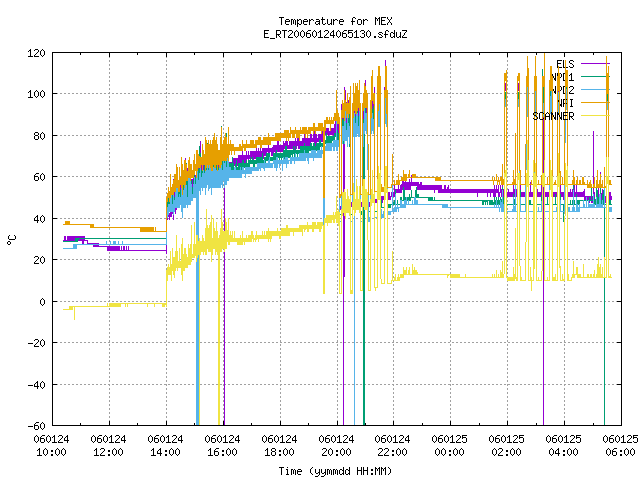The width and height of the screenshot is (640, 480).
Task: Click the green NPD1 legend line sample
Action: 595,77
